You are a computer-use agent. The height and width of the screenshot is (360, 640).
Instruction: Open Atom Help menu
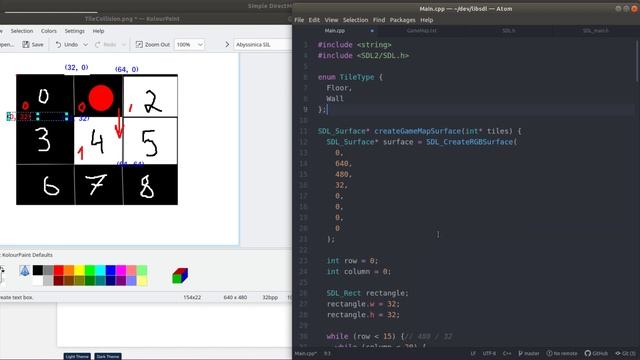coord(427,20)
